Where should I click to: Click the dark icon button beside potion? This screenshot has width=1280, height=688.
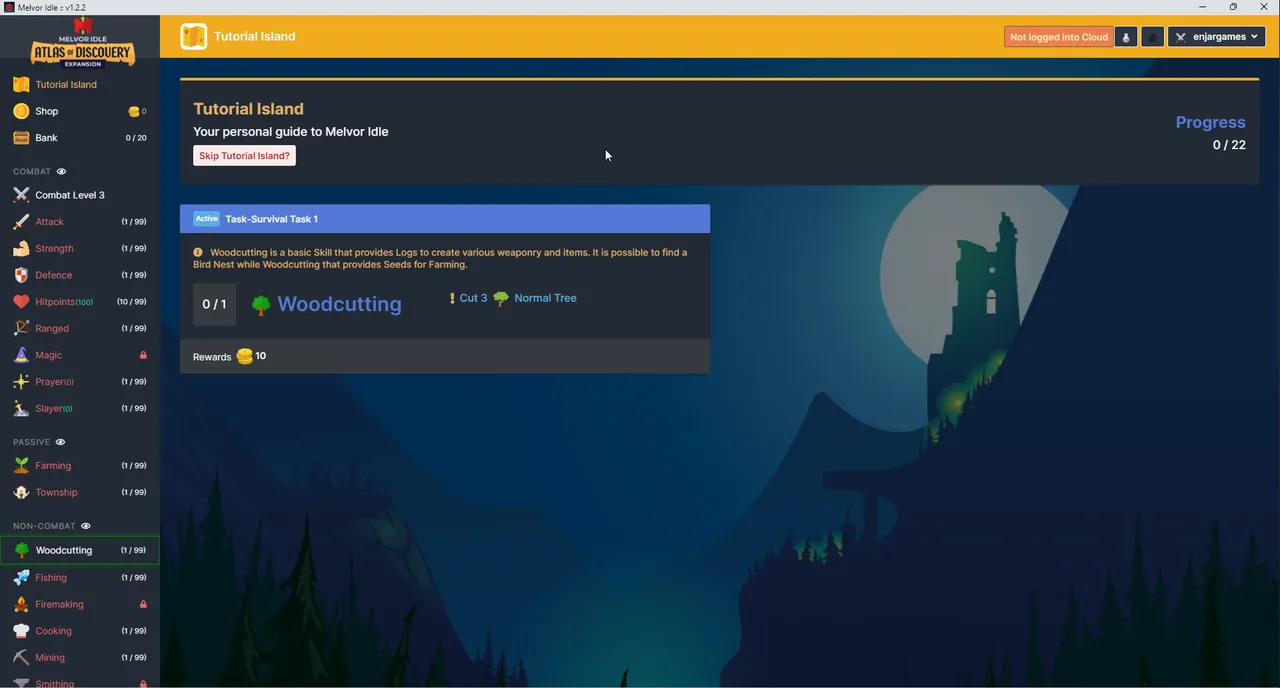pyautogui.click(x=1152, y=37)
